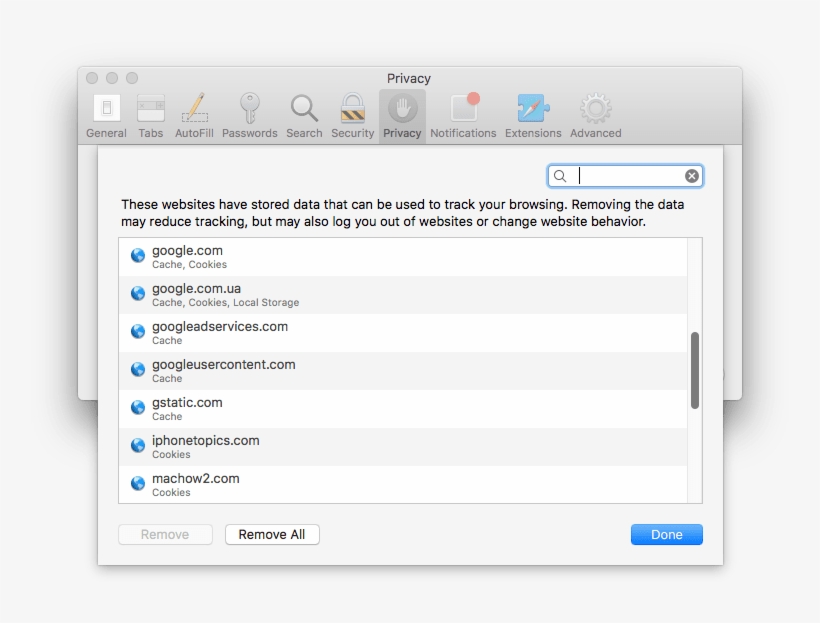Click the globe icon beside machow2.com
This screenshot has width=820, height=623.
tap(138, 483)
